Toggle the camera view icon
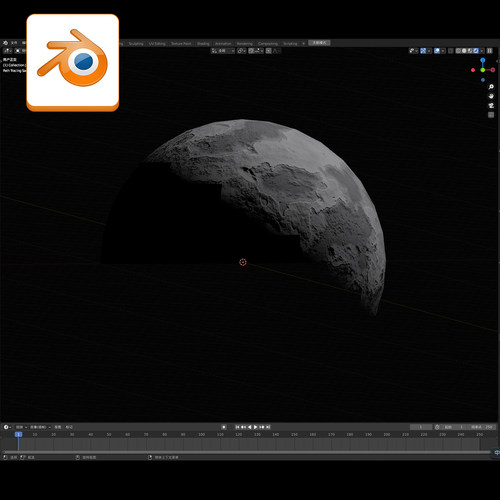 [x=491, y=105]
